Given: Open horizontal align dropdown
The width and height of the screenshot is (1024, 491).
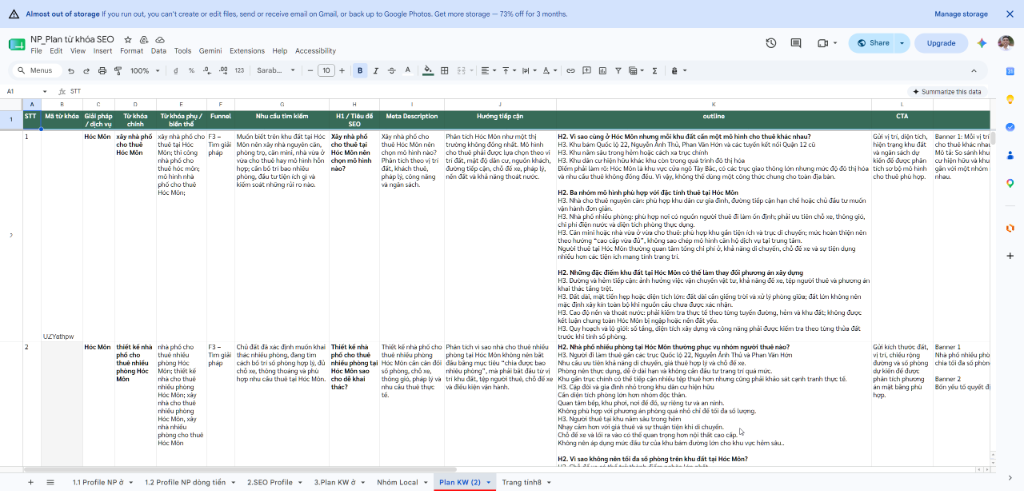Looking at the screenshot, I should tap(487, 71).
